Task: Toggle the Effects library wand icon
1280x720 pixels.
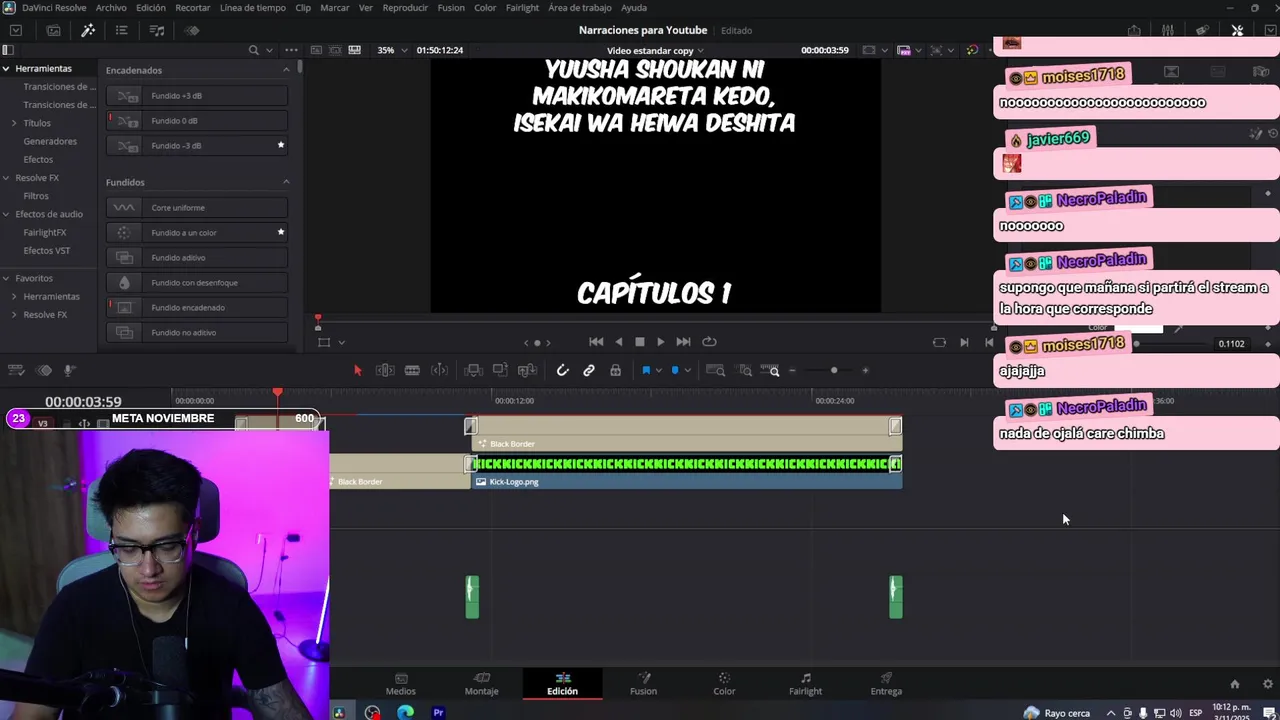Action: 88,30
